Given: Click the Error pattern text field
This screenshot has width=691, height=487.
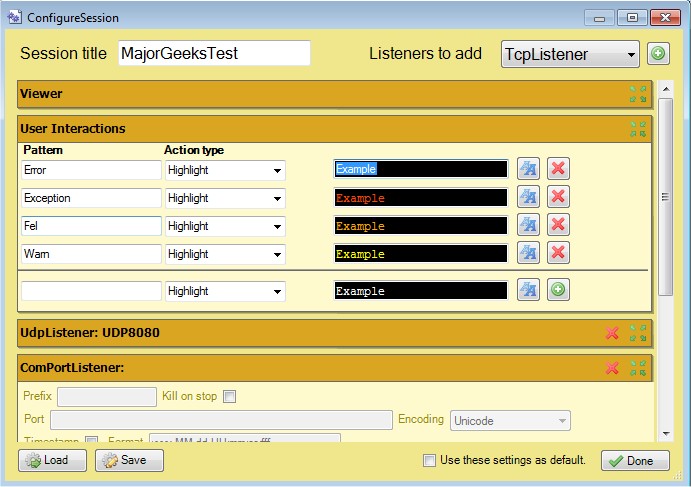Looking at the screenshot, I should pos(91,170).
